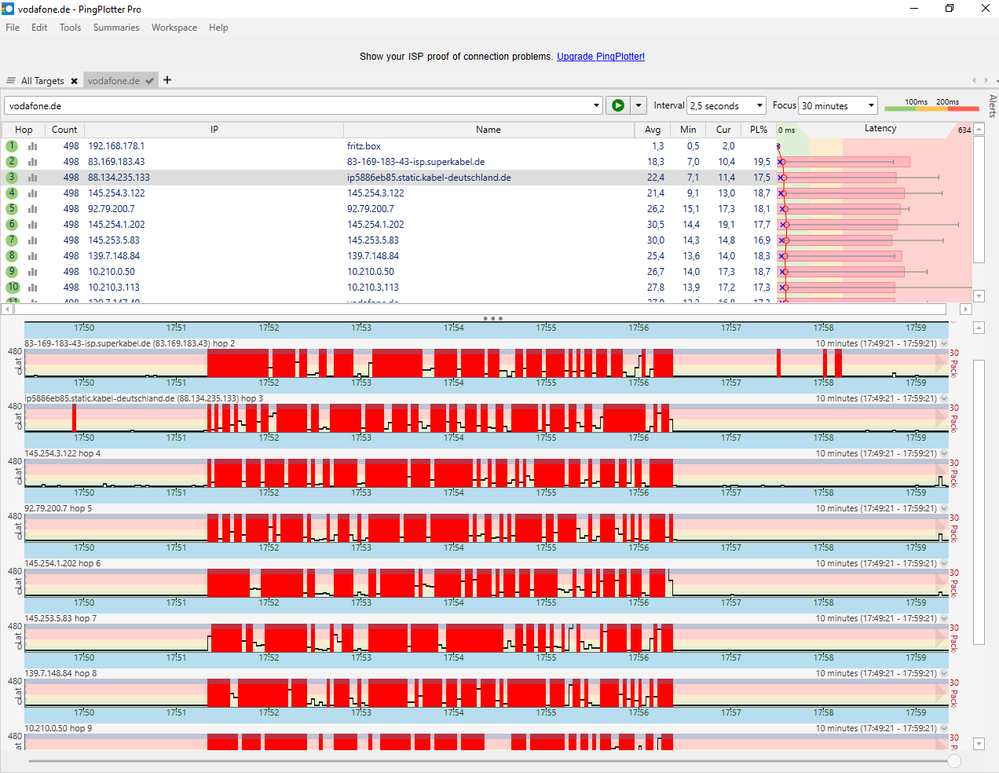Screen dimensions: 999x773
Task: Open the Focus time dropdown
Action: 838,105
